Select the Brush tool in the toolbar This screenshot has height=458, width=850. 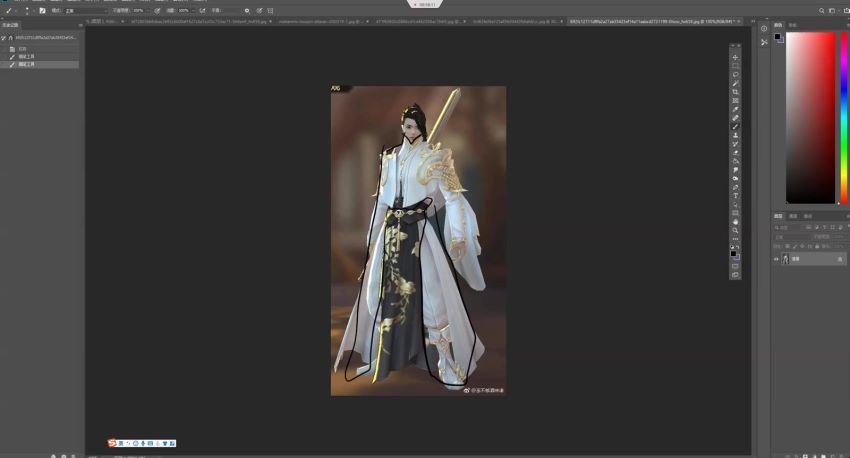pyautogui.click(x=735, y=126)
